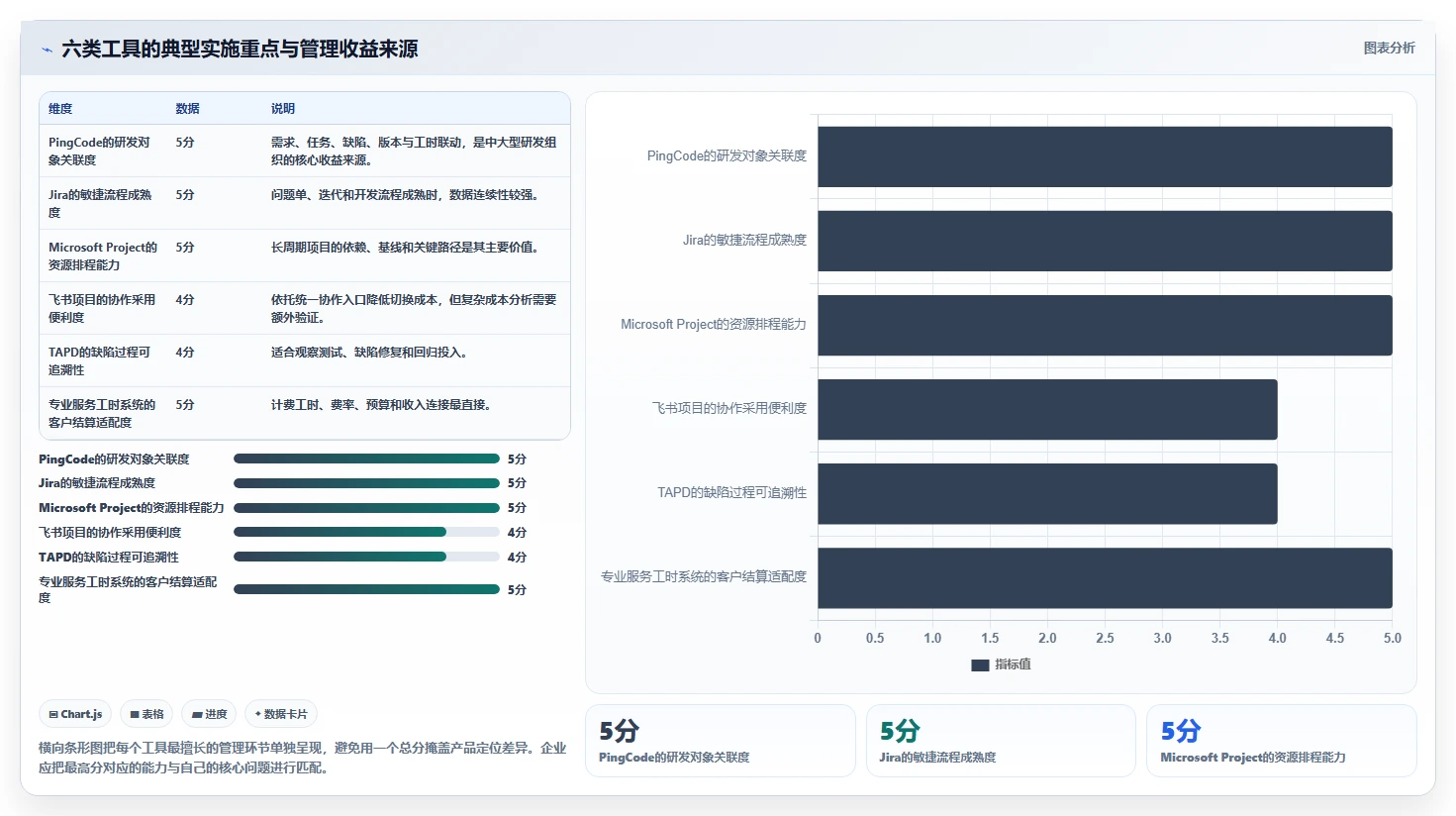
Task: Open the Jira的敏捷流程成熟度 data card
Action: point(1001,741)
